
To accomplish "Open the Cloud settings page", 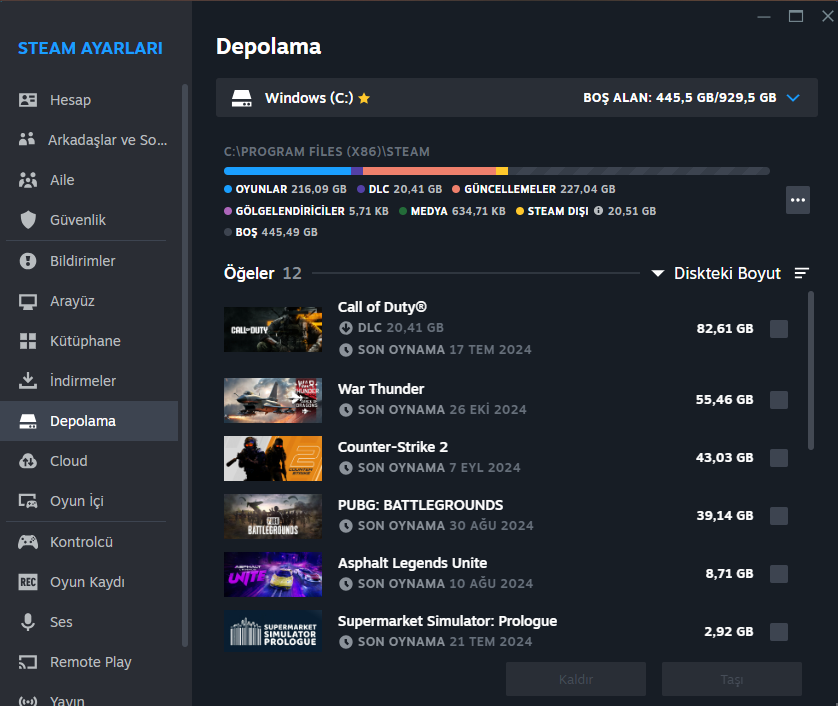I will 89,461.
